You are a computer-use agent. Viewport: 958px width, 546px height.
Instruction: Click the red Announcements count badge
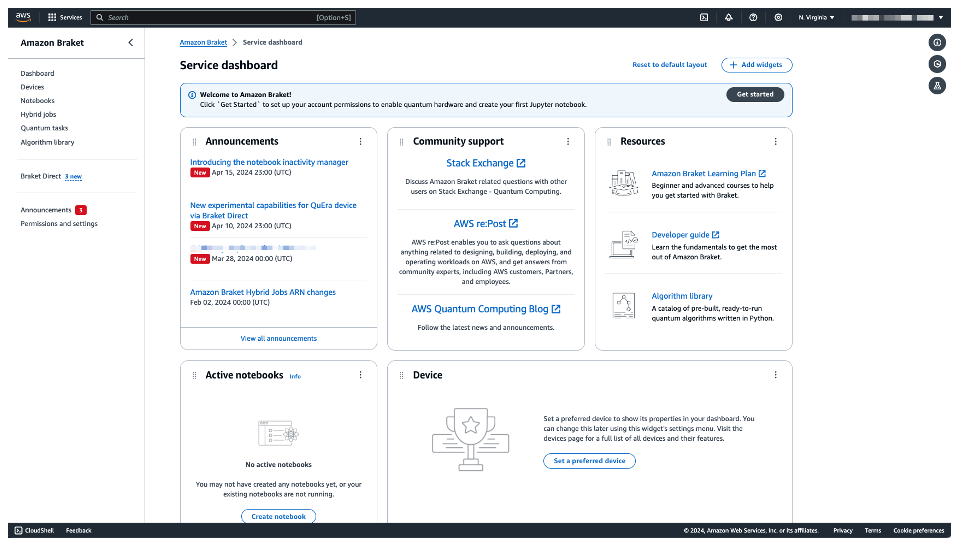pos(81,210)
